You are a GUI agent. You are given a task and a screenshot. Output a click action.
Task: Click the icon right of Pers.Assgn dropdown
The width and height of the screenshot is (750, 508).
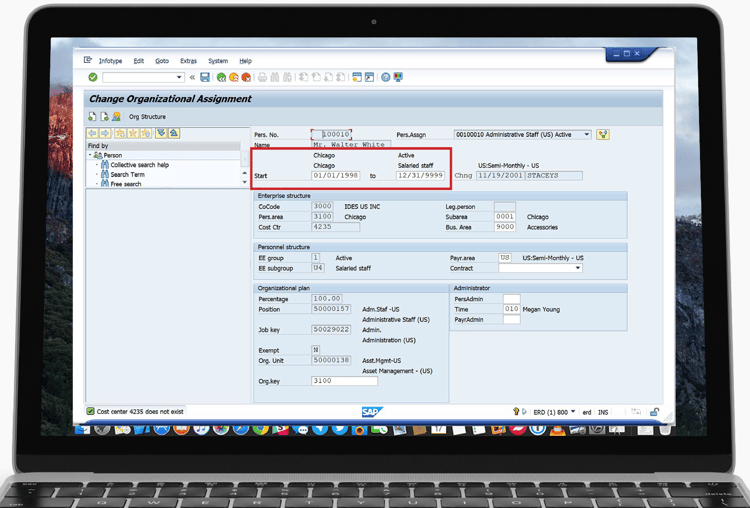[x=603, y=135]
